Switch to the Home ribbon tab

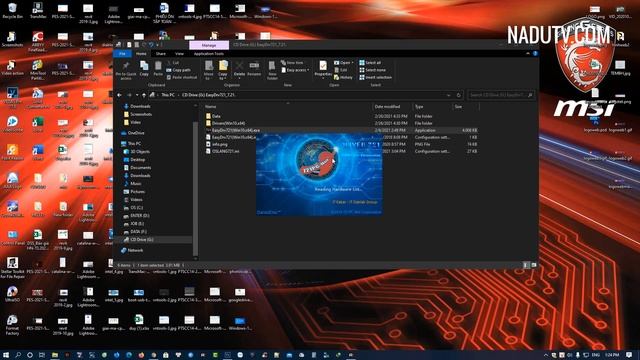[141, 53]
